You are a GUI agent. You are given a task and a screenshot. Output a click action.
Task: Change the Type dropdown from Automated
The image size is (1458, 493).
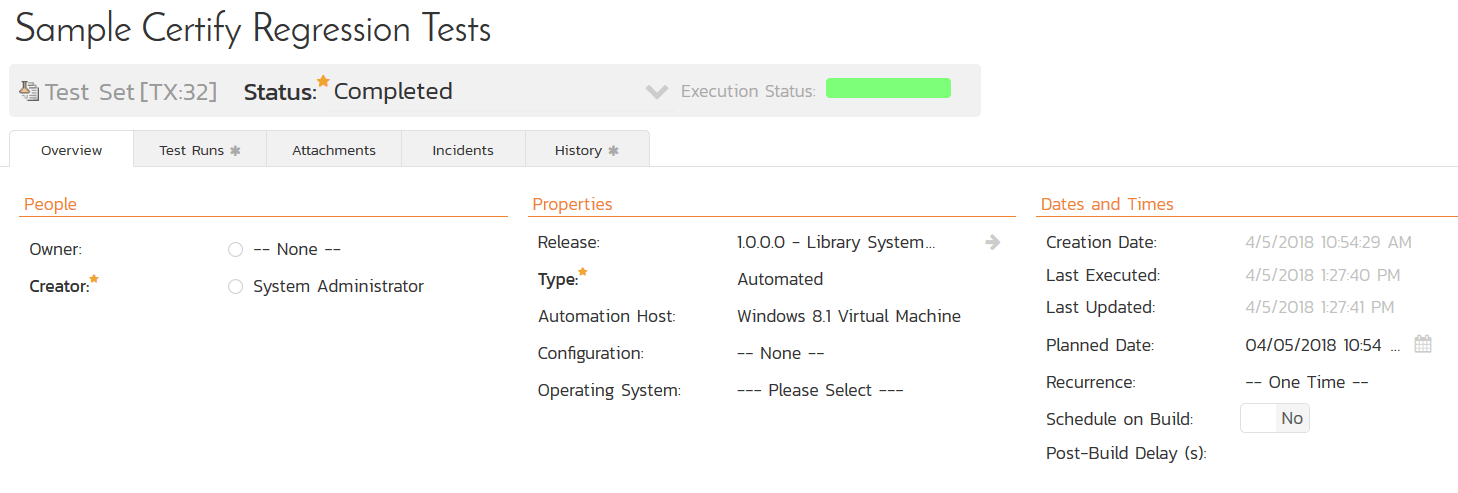[x=780, y=279]
